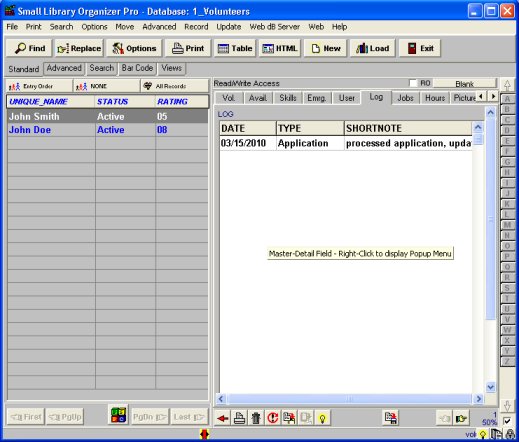
Task: Click the 03/15/2010 date cell
Action: tap(248, 143)
